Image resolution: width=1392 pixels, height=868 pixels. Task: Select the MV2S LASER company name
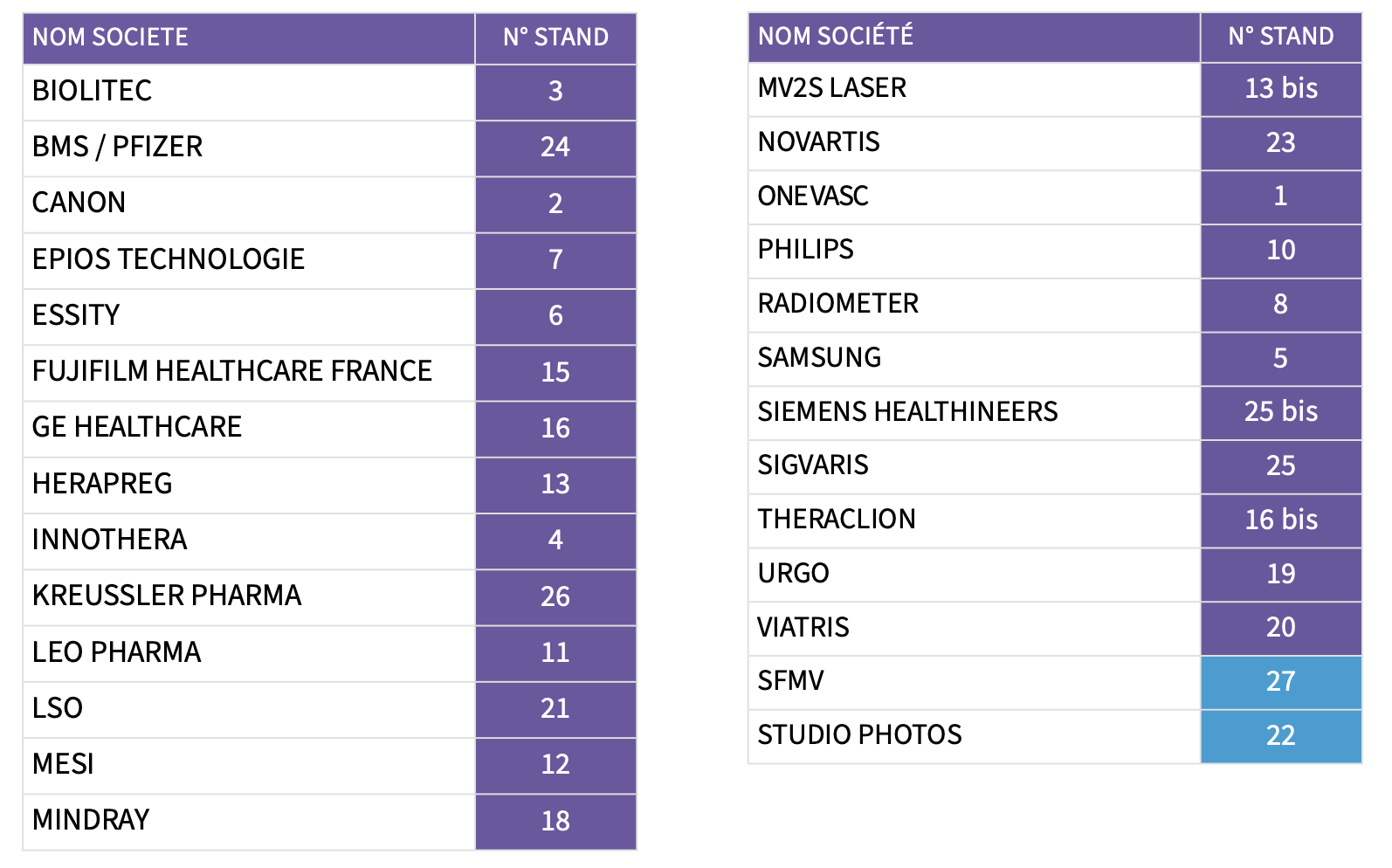[x=832, y=88]
